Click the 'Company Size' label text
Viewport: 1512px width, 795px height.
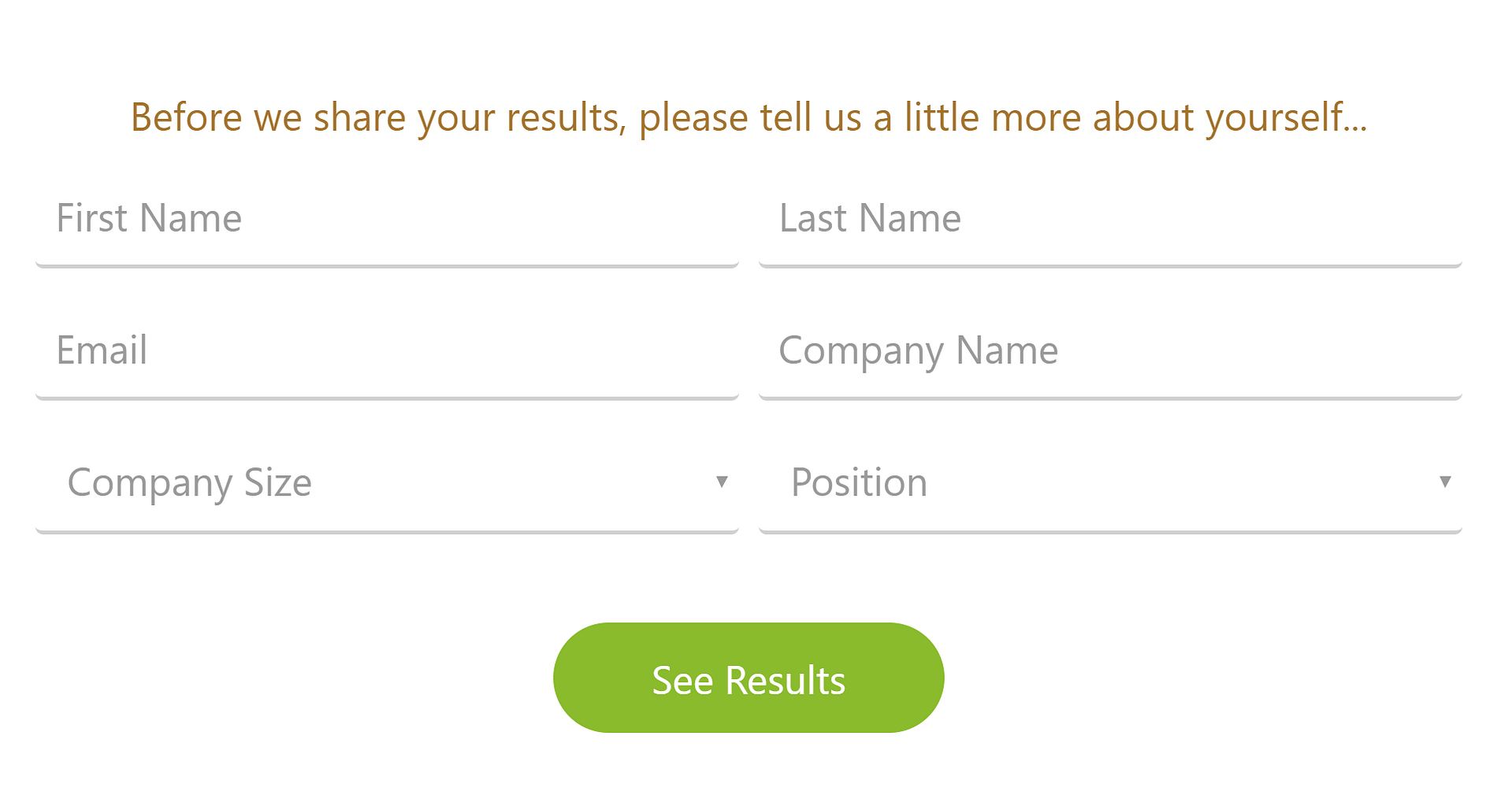click(190, 483)
